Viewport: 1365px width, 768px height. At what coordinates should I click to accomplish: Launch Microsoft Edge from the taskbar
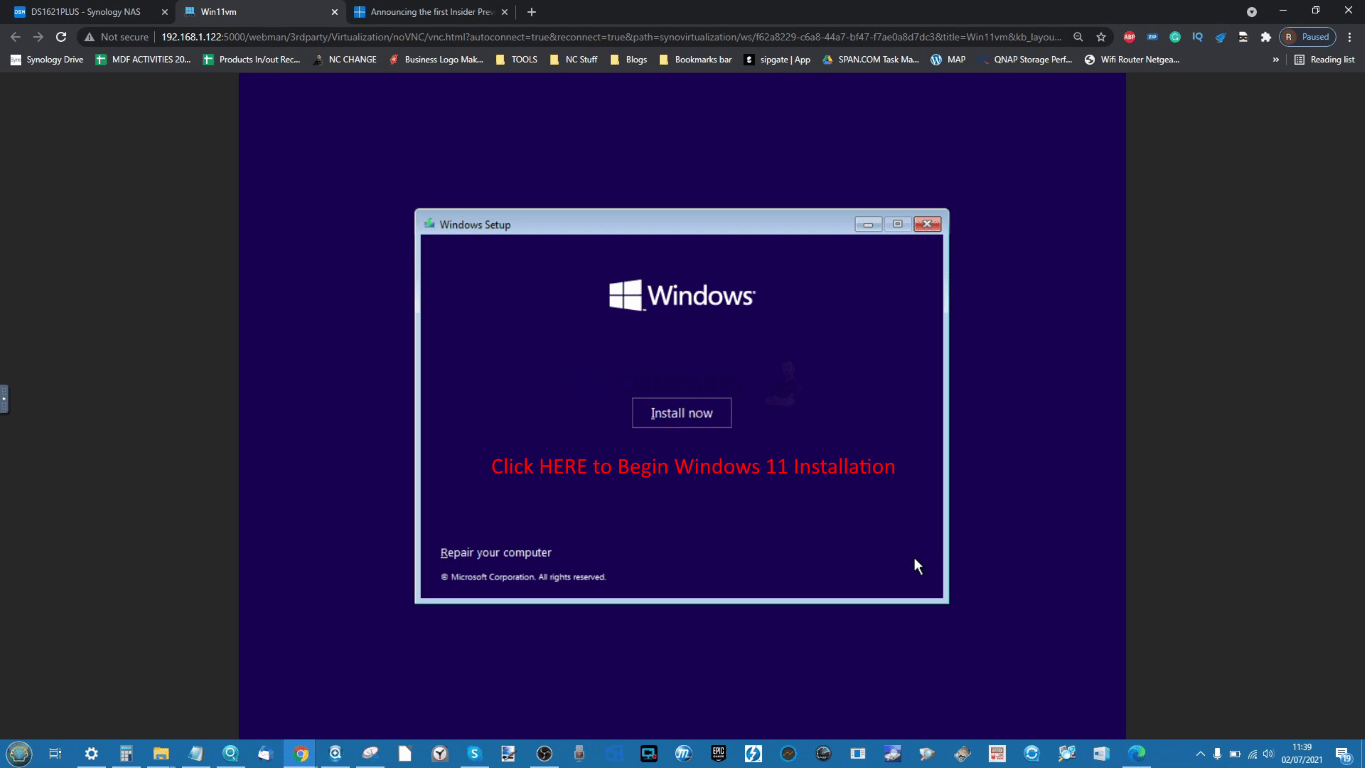pyautogui.click(x=1136, y=753)
